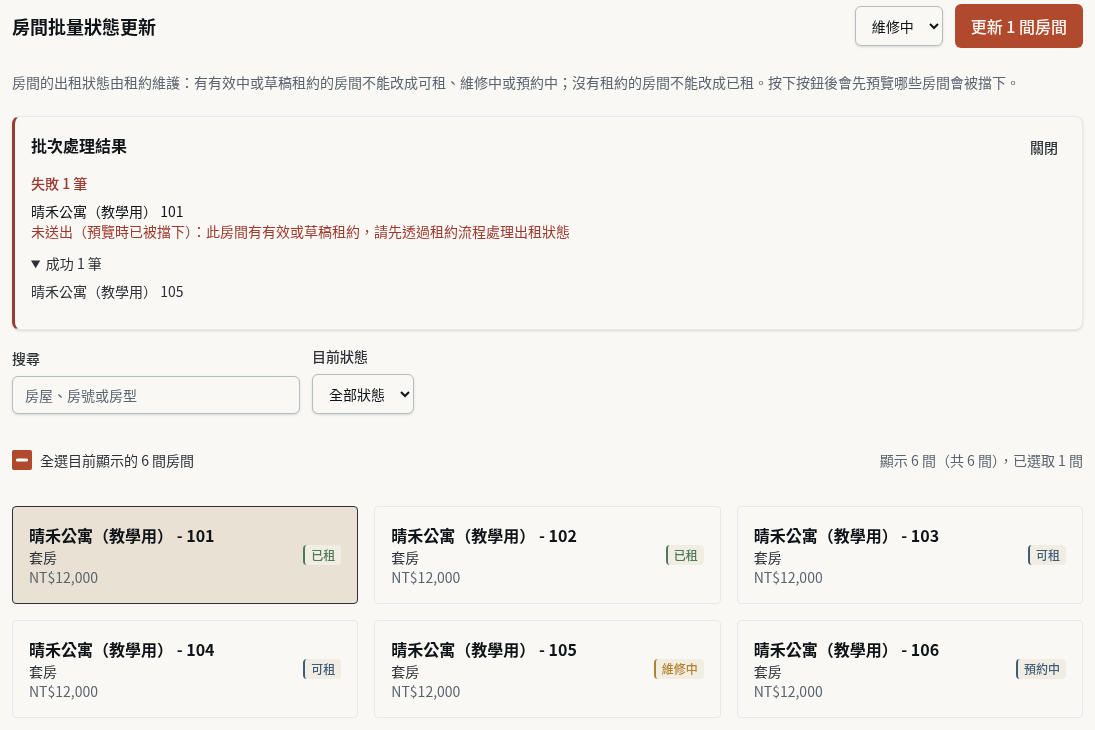Screen dimensions: 1095x730
Task: Select room card 晴禾公寓 - 104
Action: click(185, 669)
